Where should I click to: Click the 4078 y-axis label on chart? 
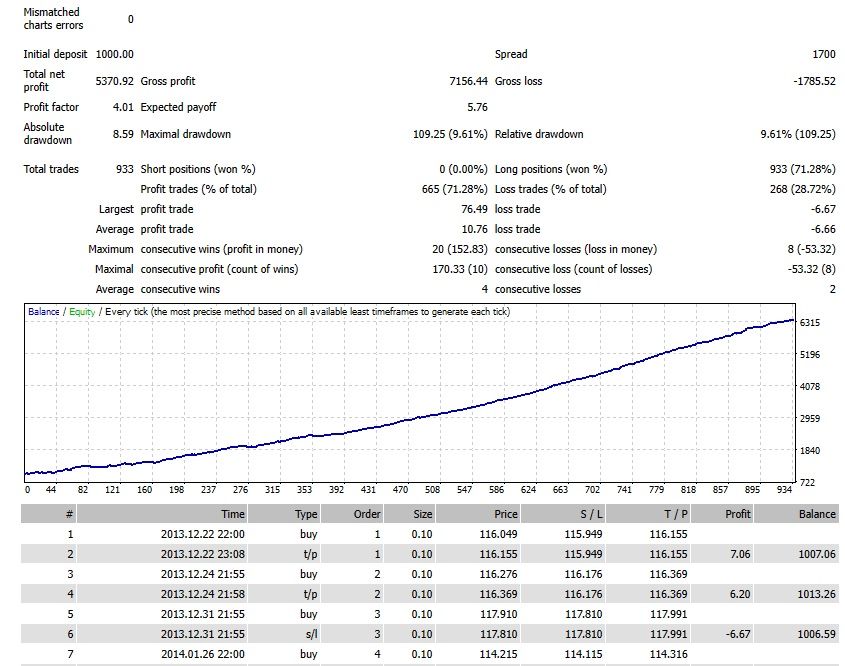click(x=809, y=386)
